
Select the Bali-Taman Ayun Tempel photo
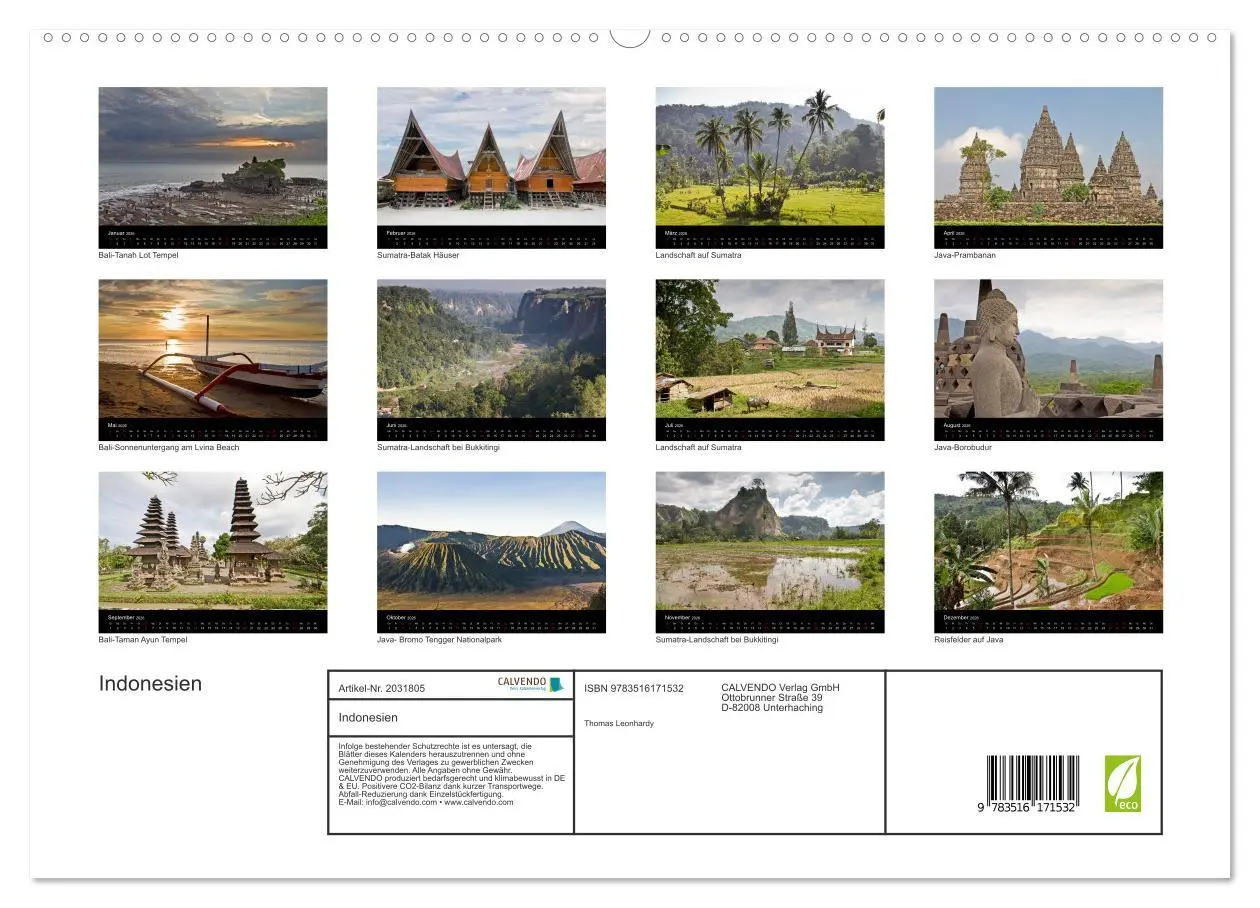coord(213,541)
